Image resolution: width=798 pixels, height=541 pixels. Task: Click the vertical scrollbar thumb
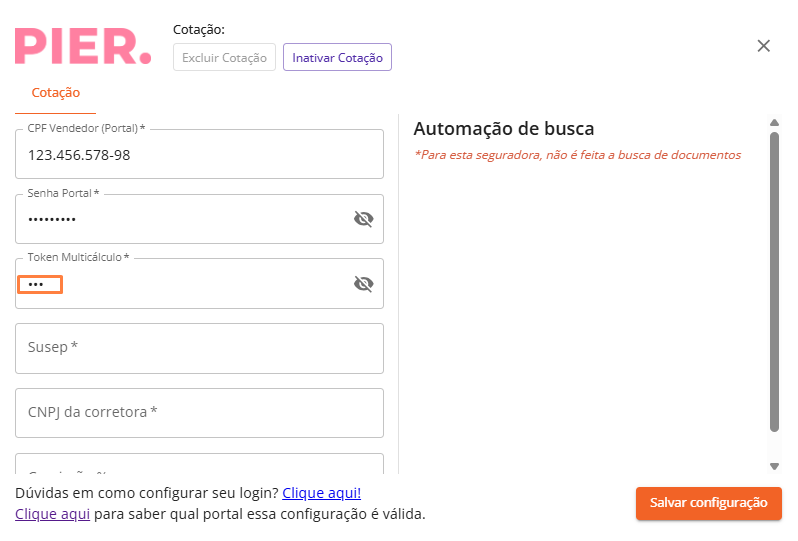774,280
